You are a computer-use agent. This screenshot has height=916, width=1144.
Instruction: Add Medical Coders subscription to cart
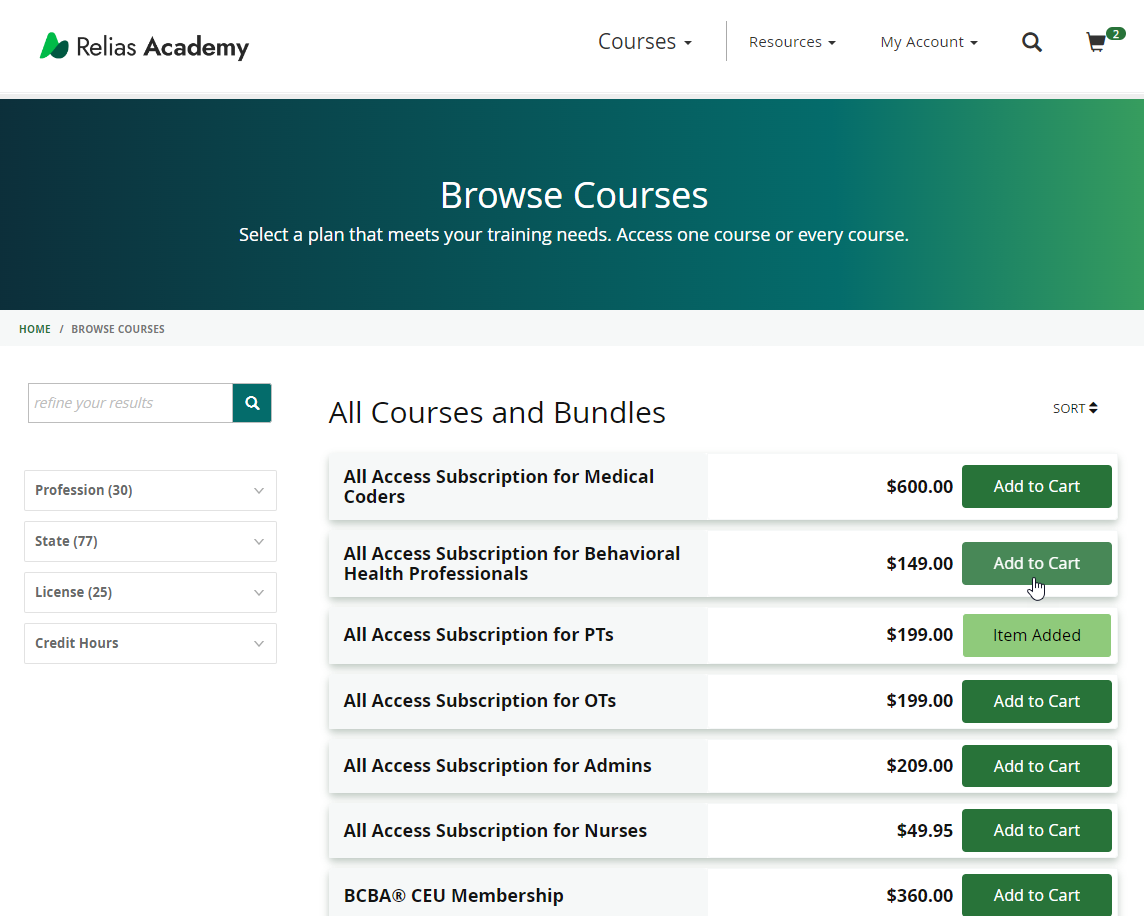(x=1036, y=486)
